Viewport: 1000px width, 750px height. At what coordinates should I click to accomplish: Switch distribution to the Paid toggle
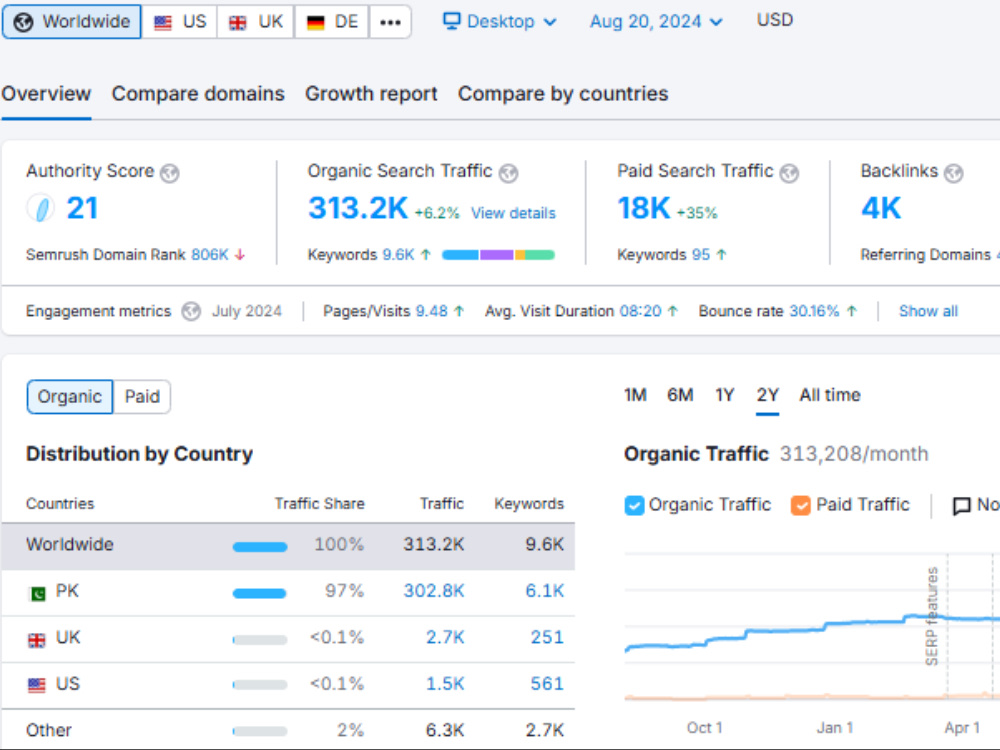coord(142,397)
